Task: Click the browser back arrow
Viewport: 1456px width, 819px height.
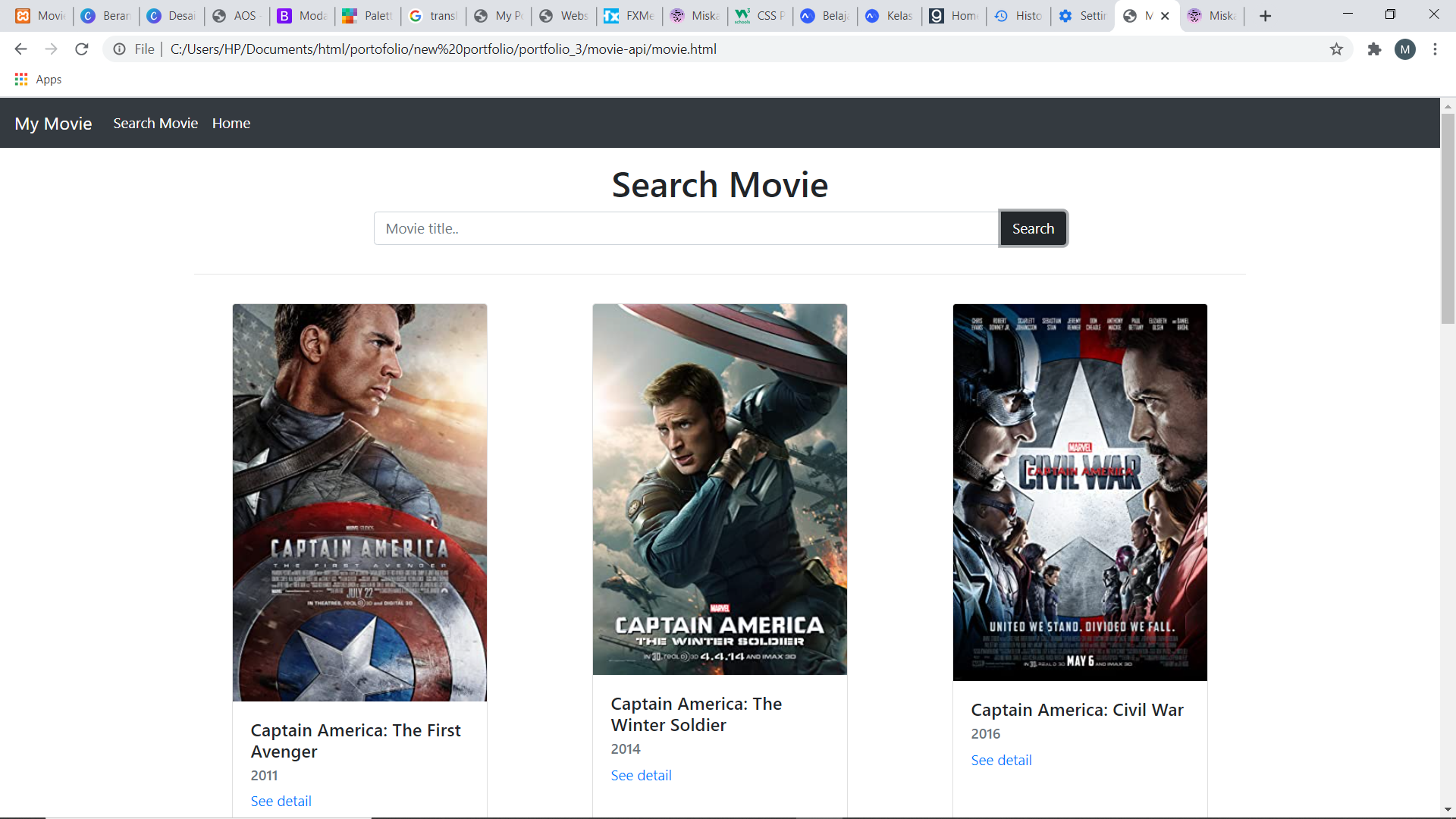Action: [x=20, y=49]
